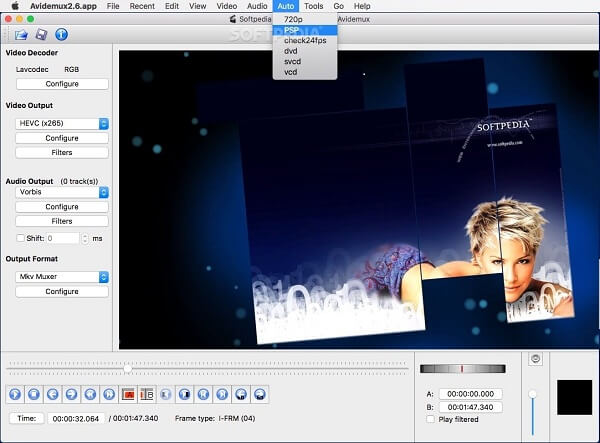Viewport: 600px width, 443px height.
Task: Choose dvd in the Auto menu
Action: [290, 51]
